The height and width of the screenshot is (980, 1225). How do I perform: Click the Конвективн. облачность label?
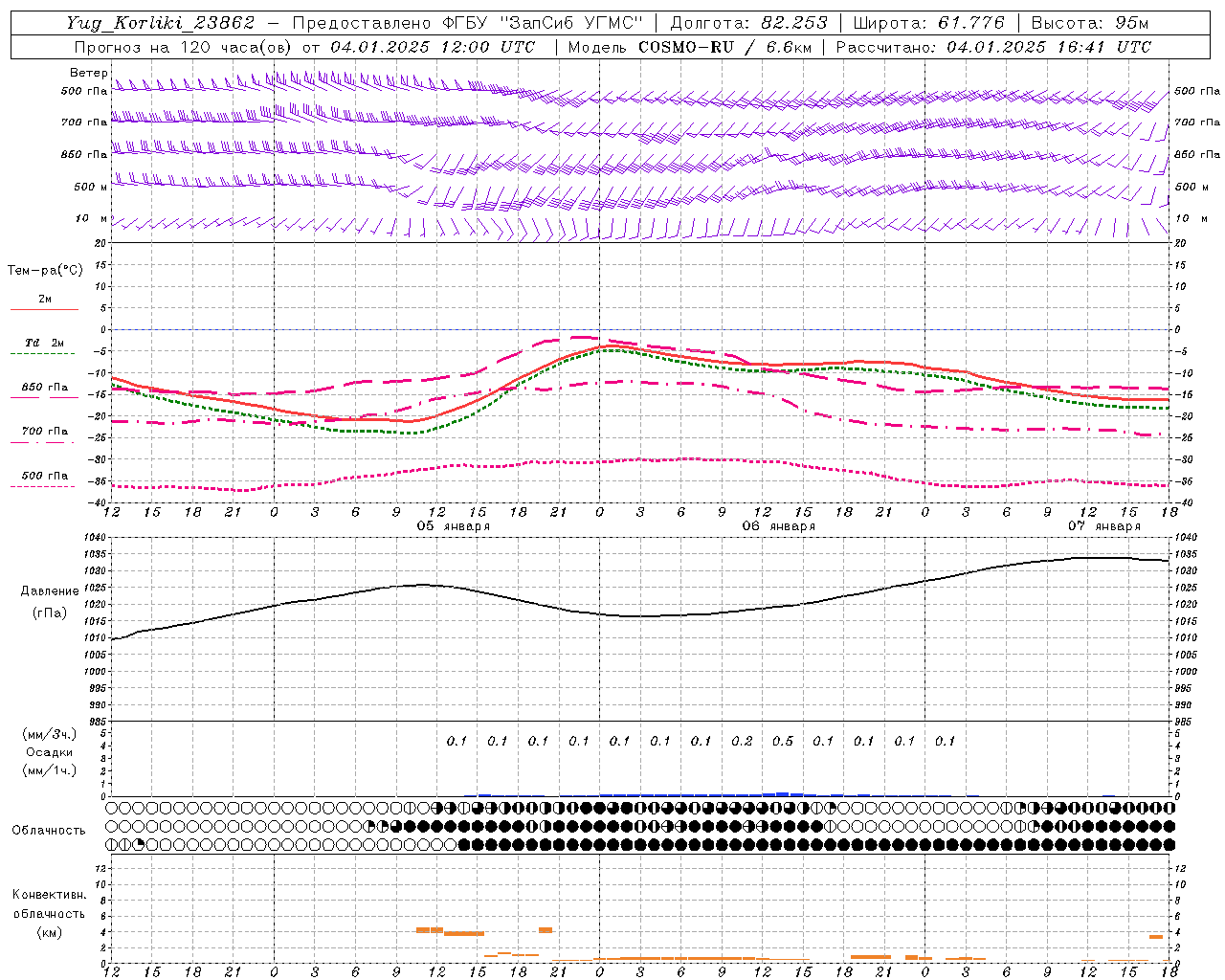click(x=49, y=904)
